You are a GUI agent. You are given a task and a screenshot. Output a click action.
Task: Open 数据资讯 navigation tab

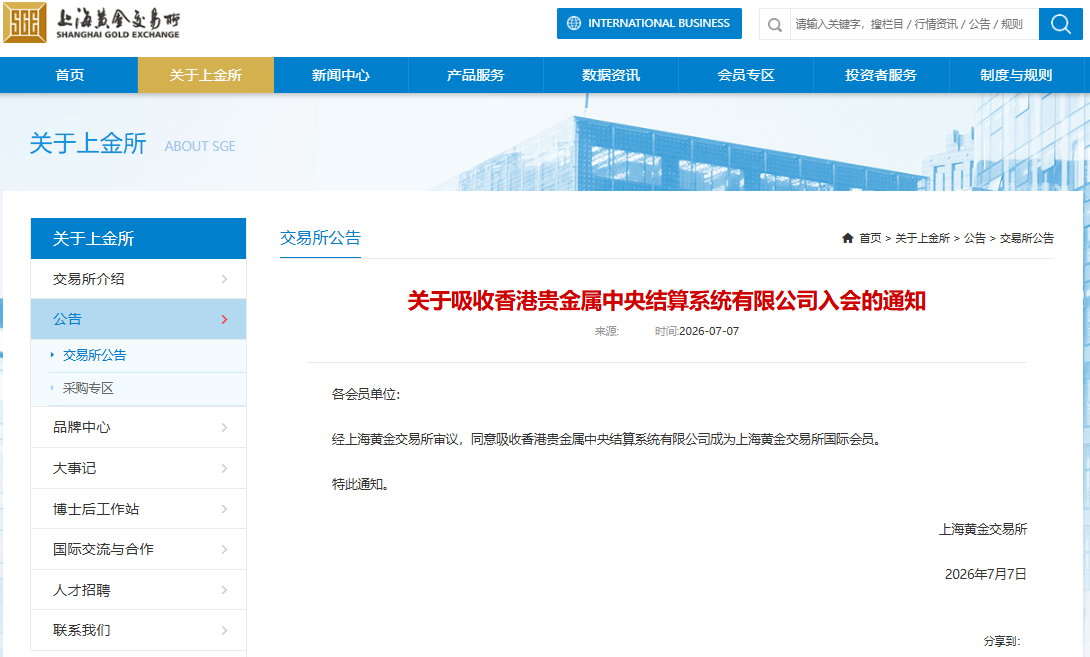610,75
